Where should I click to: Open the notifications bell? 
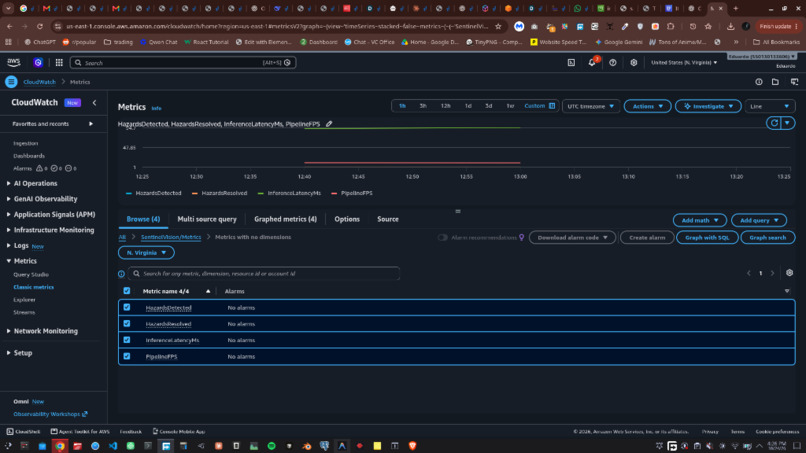coord(592,62)
